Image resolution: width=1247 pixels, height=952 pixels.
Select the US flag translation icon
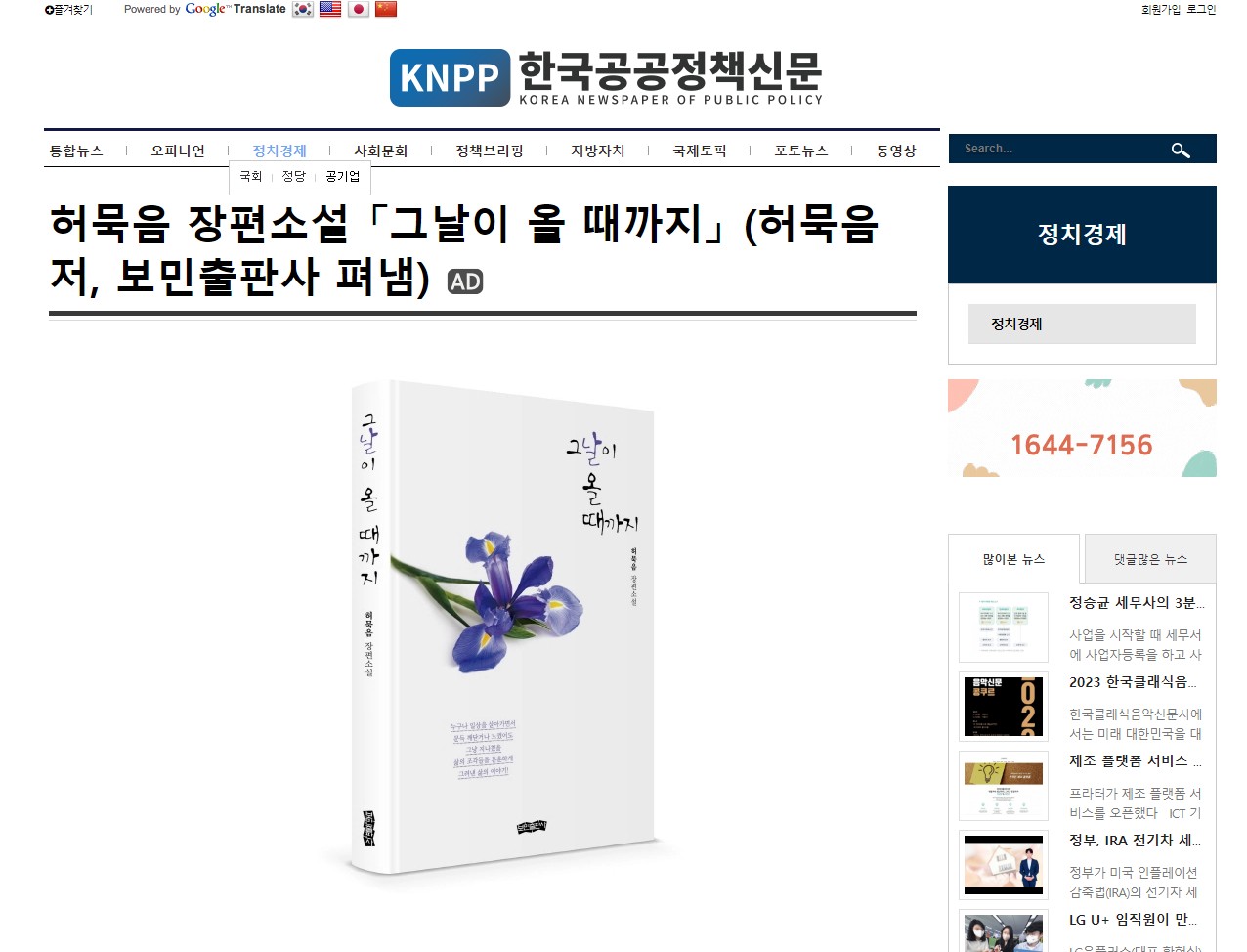330,9
